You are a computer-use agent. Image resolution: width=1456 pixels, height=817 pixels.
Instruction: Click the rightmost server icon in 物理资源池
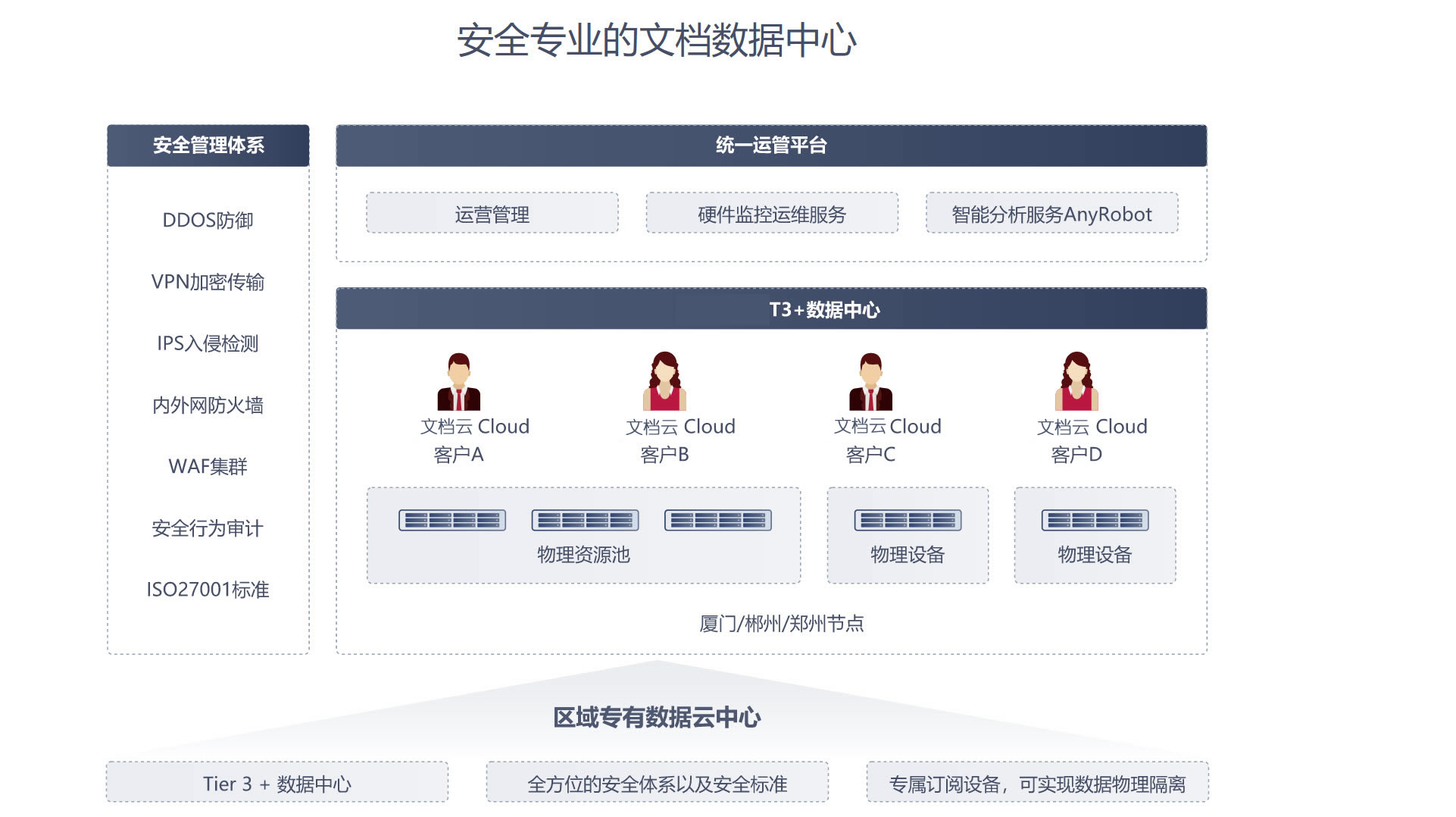[x=718, y=520]
